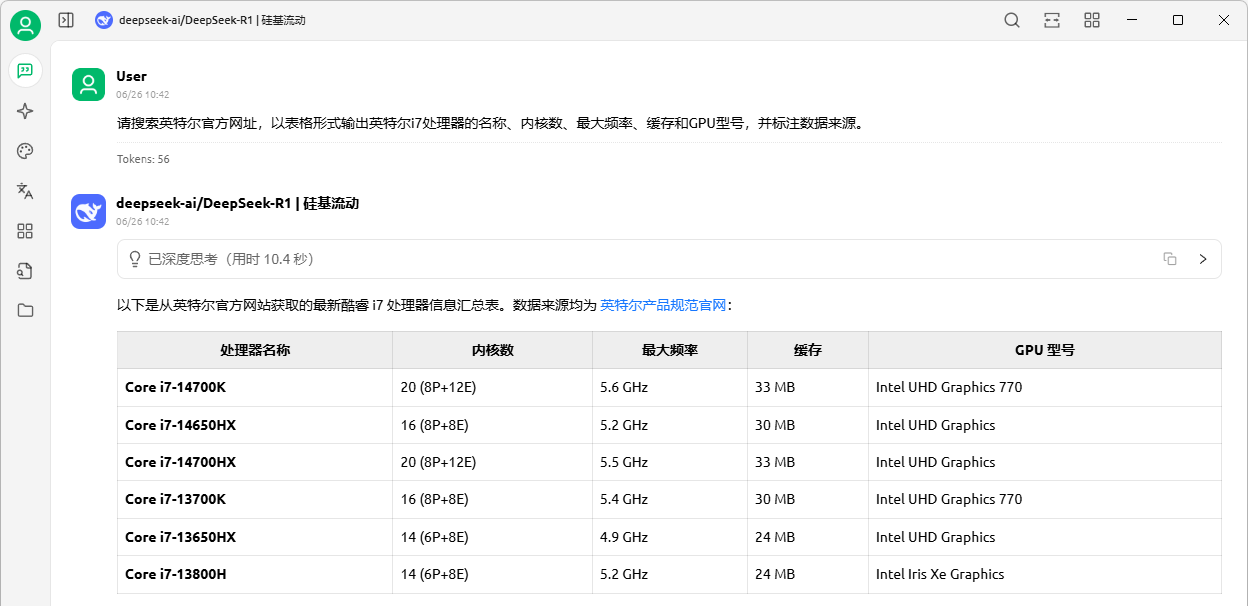This screenshot has height=606, width=1248.
Task: Click the User name label
Action: pyautogui.click(x=131, y=76)
